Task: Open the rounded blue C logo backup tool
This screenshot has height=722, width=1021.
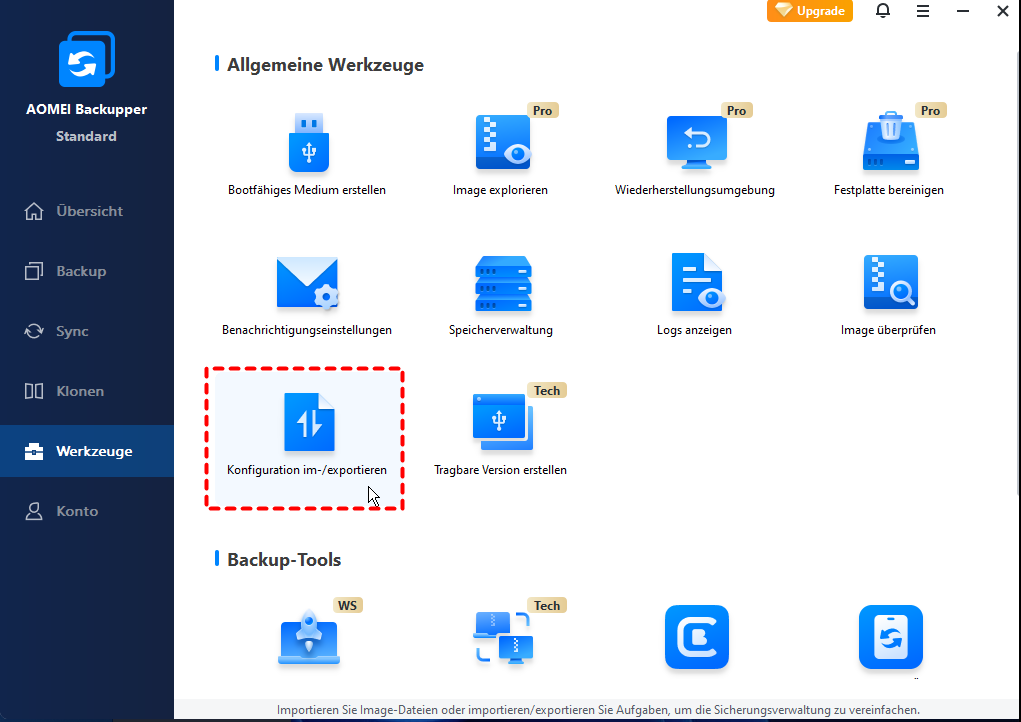Action: tap(697, 637)
